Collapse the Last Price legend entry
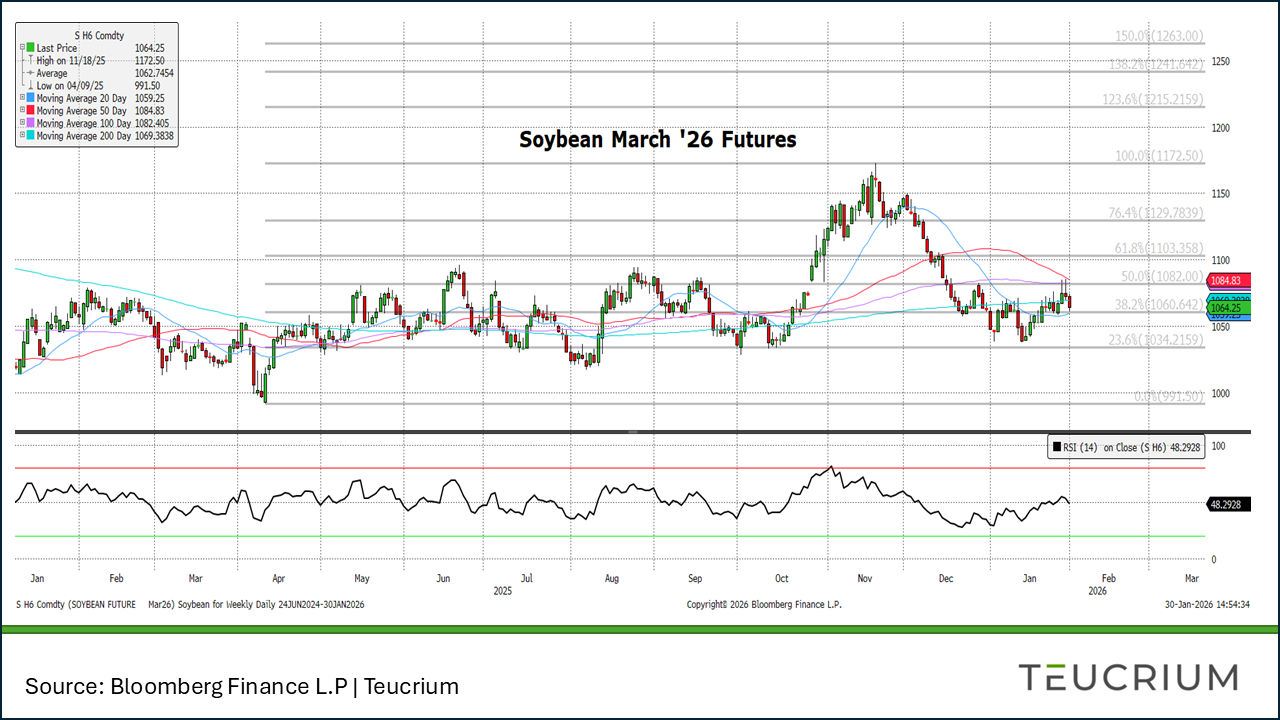This screenshot has height=720, width=1280. click(x=21, y=47)
